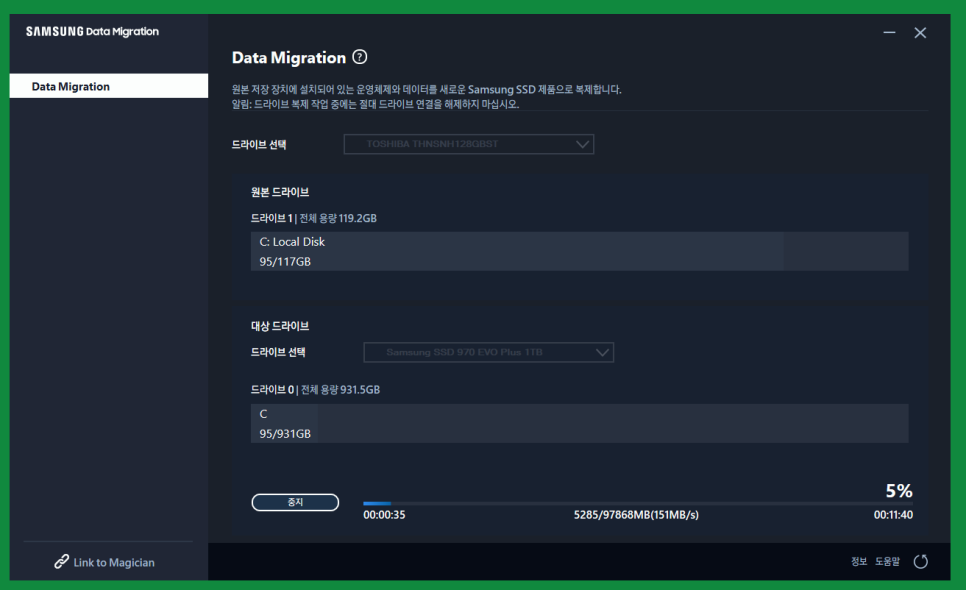Select the Data Migration sidebar tab
This screenshot has width=966, height=590.
pyautogui.click(x=108, y=86)
